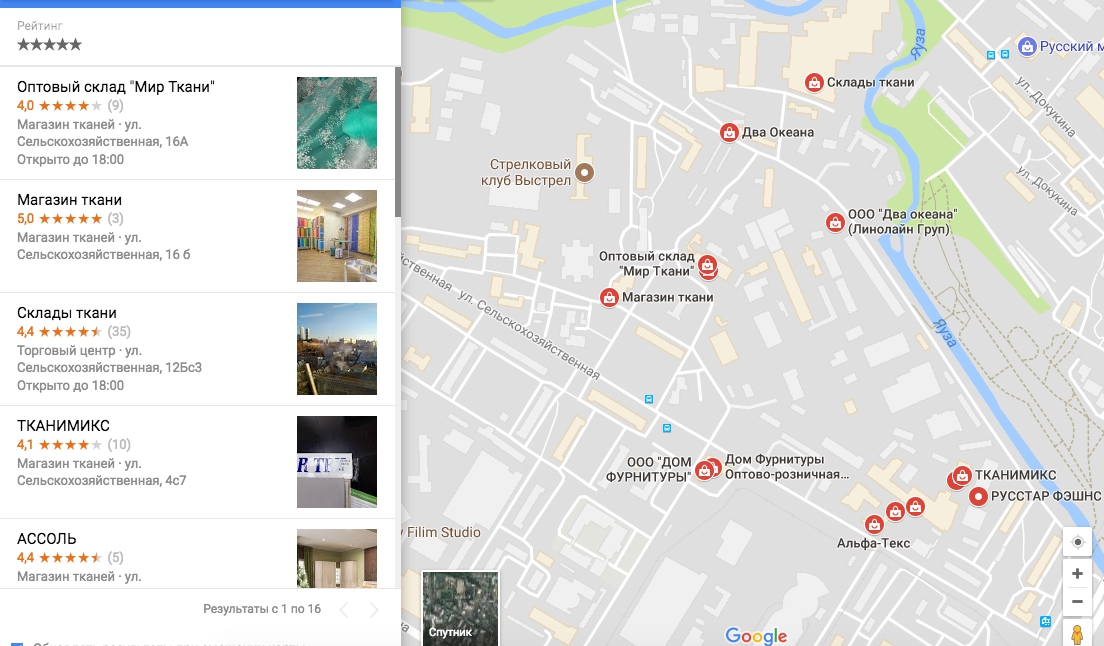Click the Filim Studio map label
Screen dimensions: 1104x646
(x=444, y=532)
